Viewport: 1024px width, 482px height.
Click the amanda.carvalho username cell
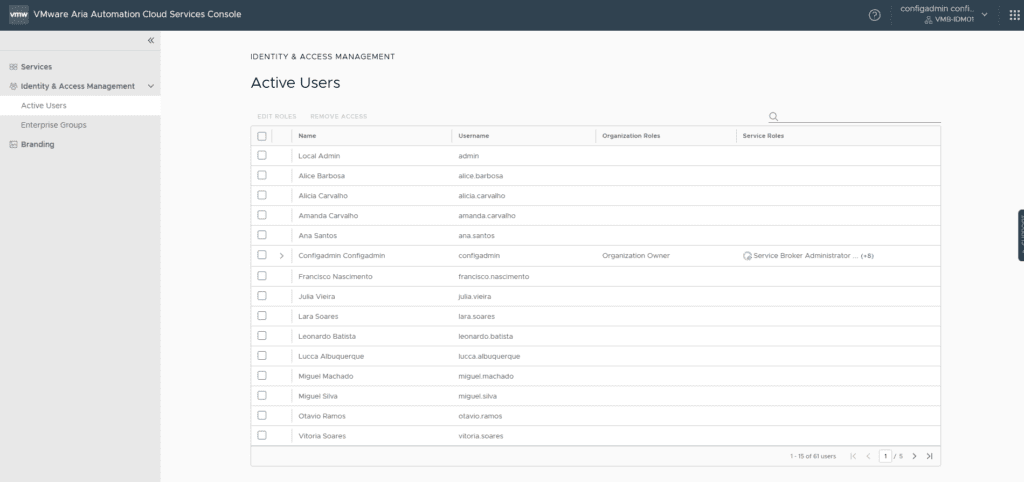487,216
